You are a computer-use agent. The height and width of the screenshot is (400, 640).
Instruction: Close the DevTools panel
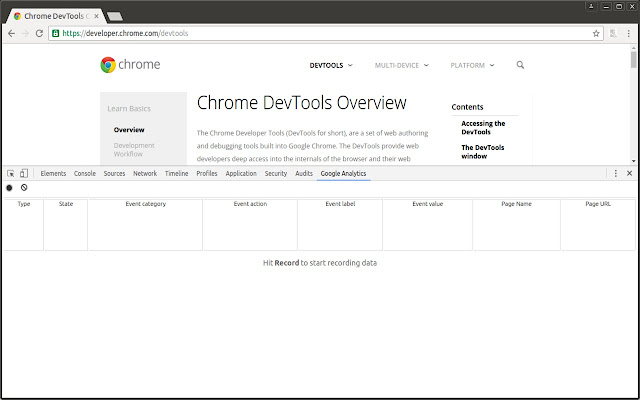(629, 173)
